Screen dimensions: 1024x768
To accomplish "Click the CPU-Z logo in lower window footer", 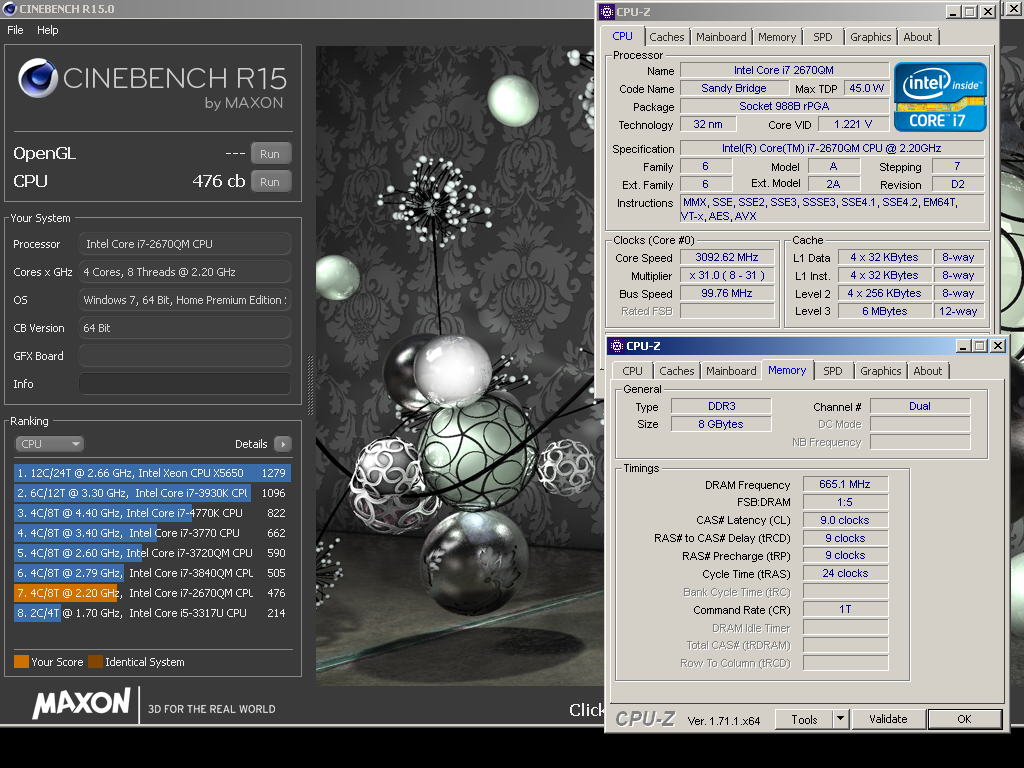I will 645,718.
